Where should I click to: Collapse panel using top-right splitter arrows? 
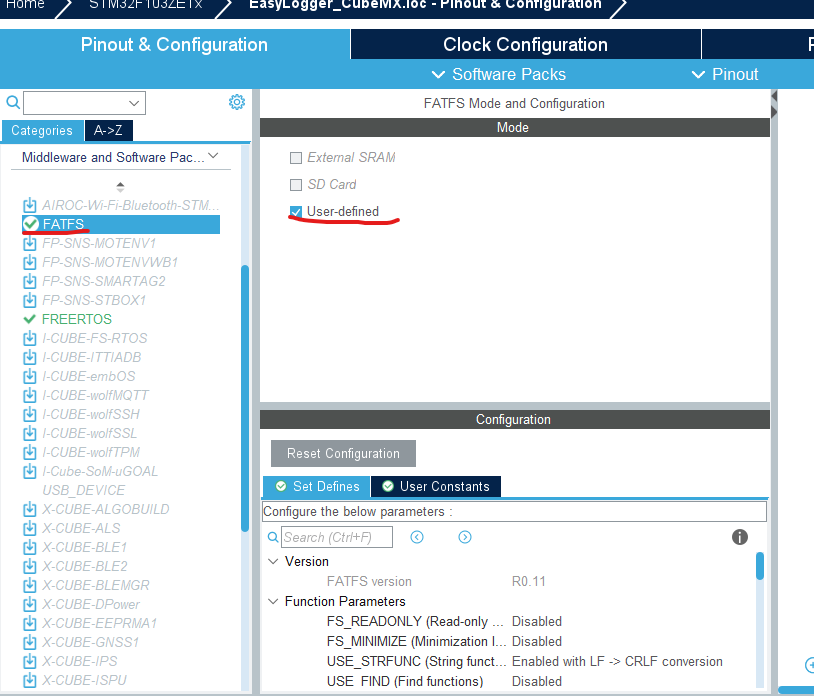tap(774, 104)
